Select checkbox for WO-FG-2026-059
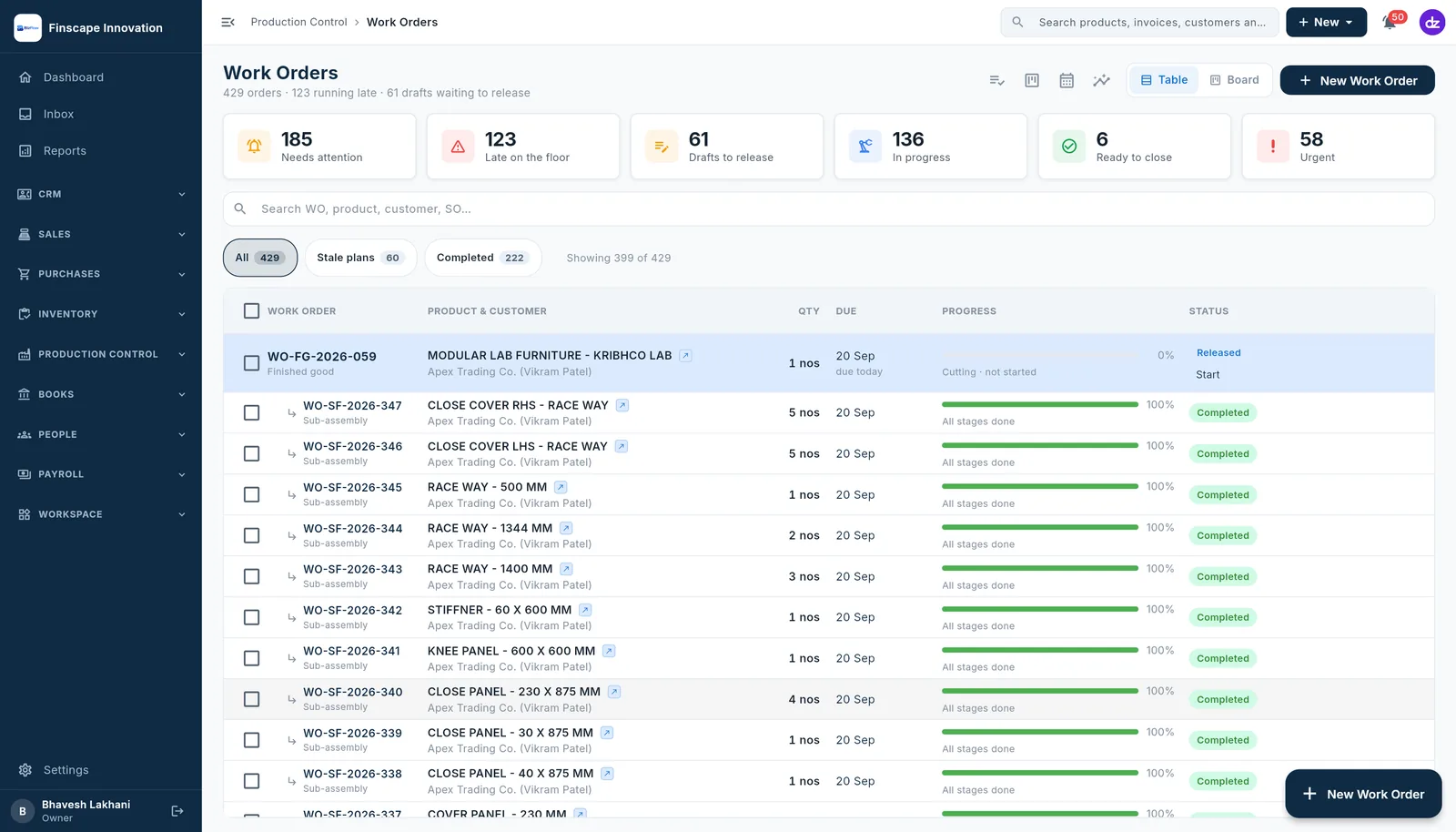The image size is (1456, 832). point(252,363)
